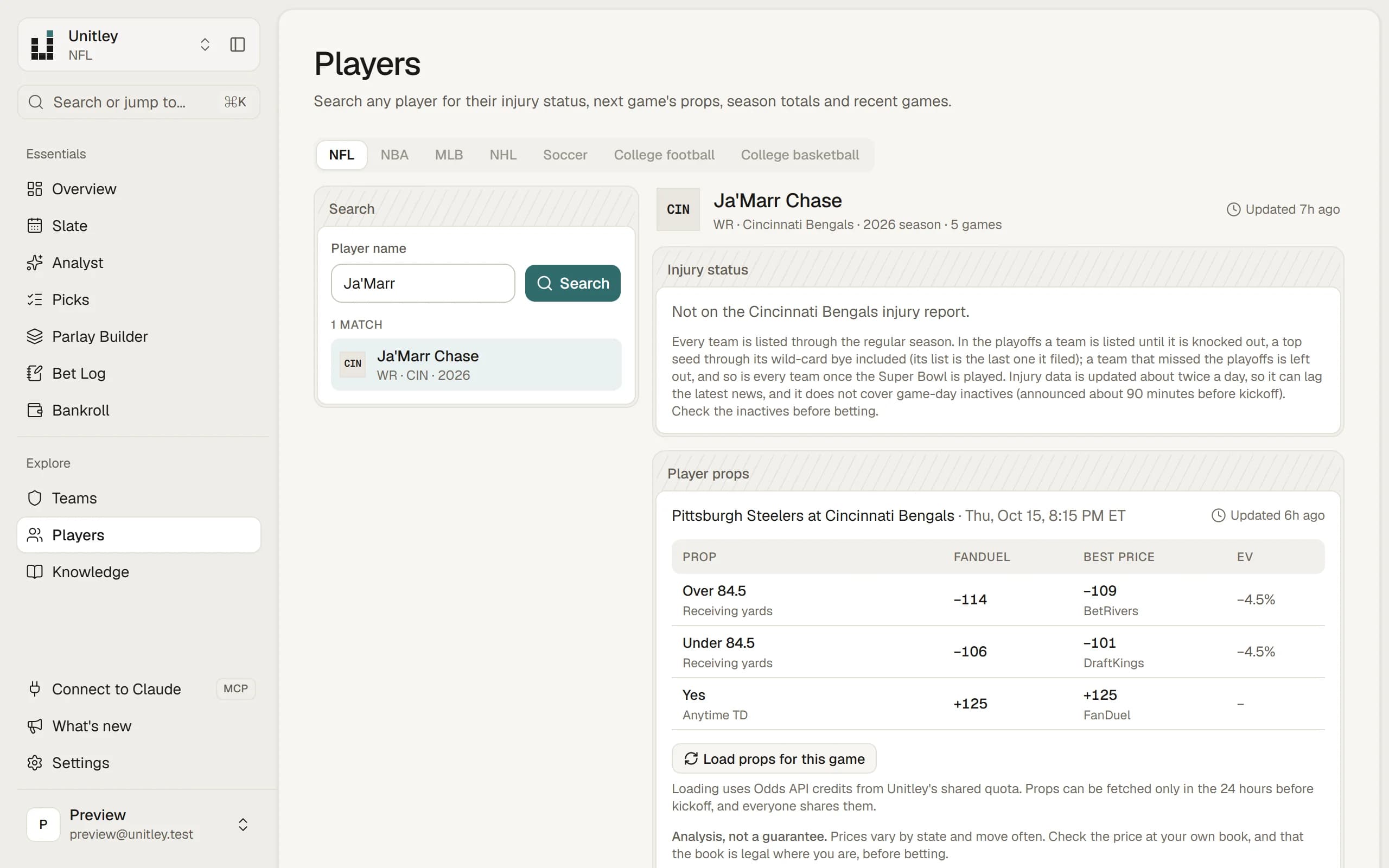Viewport: 1389px width, 868px height.
Task: Click the refresh icon in Load props
Action: 691,759
